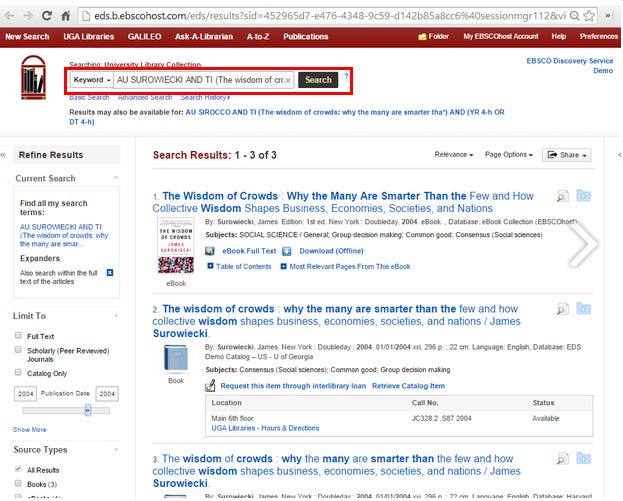Open Ask-A-Librarian in the top menu
The image size is (623, 501).
pyautogui.click(x=204, y=37)
